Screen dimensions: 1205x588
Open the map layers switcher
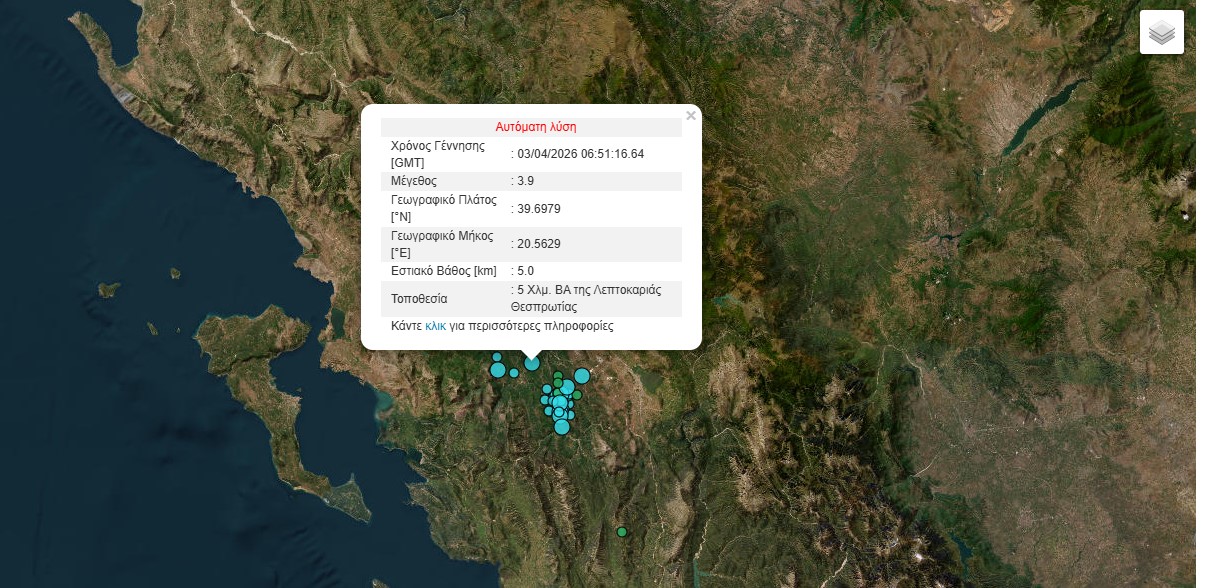tap(1161, 32)
